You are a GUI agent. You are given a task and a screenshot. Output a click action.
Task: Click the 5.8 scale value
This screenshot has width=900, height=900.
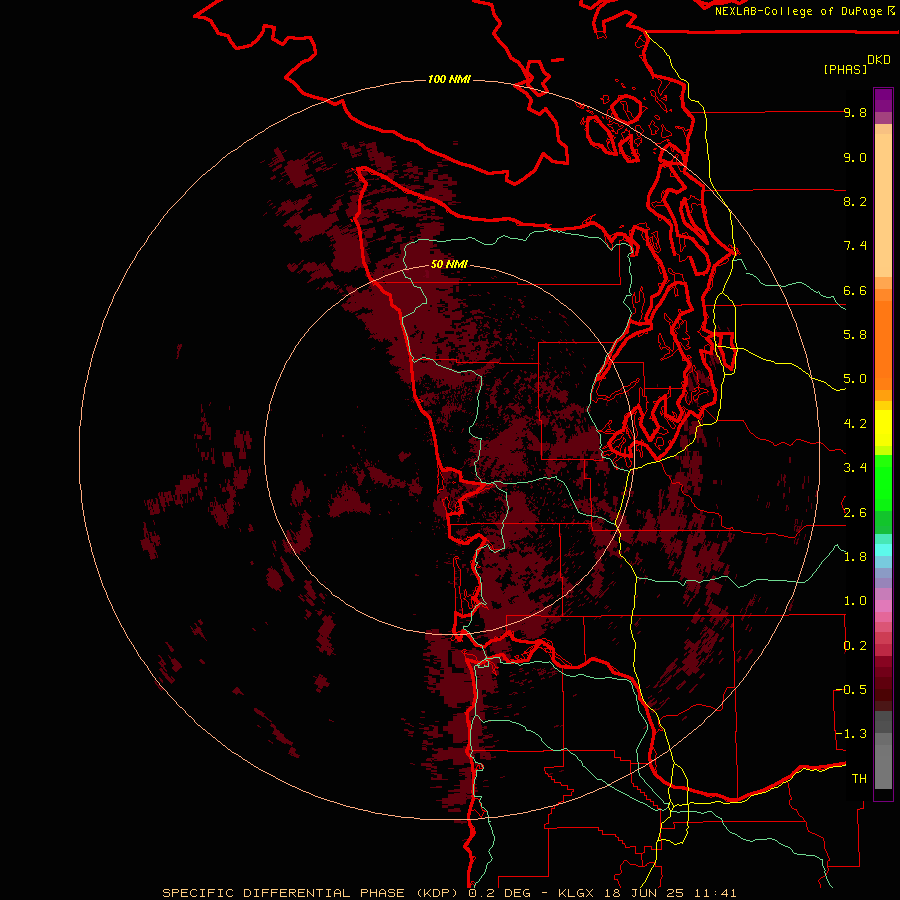(855, 335)
